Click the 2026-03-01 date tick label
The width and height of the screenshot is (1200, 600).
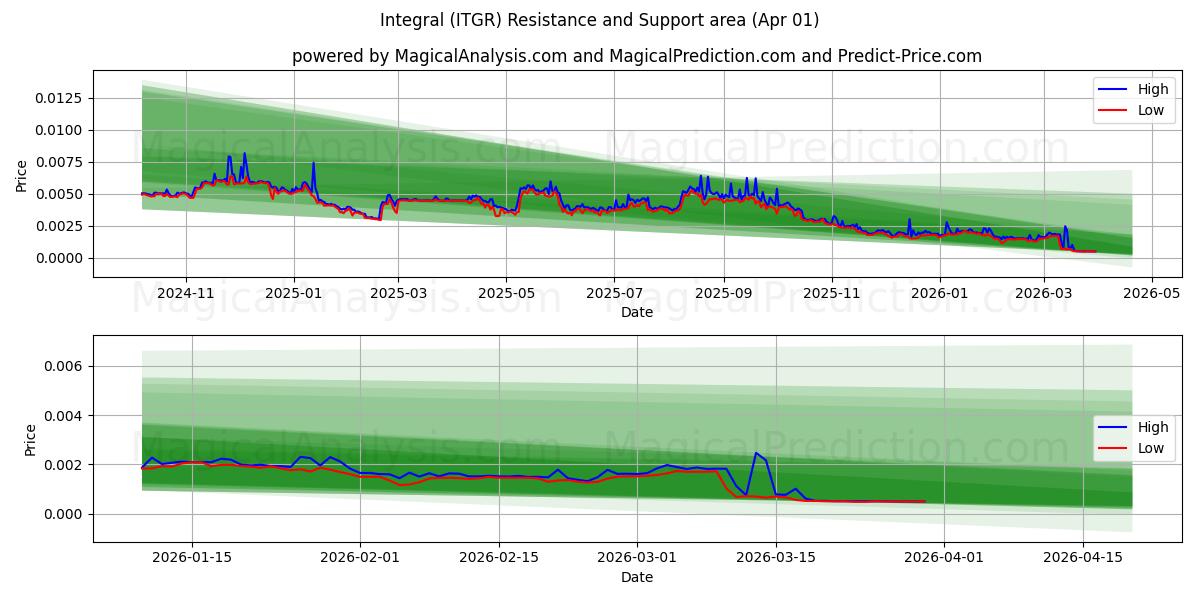point(638,558)
